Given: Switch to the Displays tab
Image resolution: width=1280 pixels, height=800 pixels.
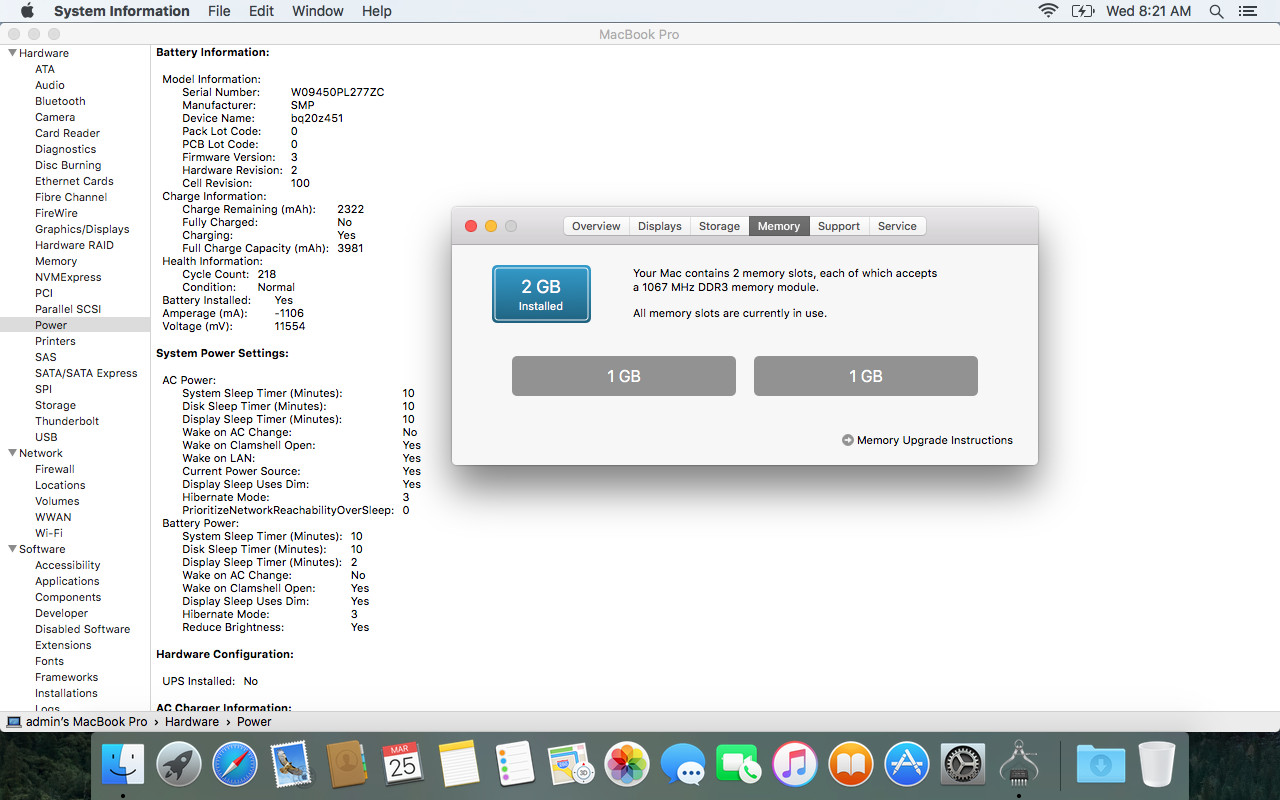Looking at the screenshot, I should click(x=660, y=226).
